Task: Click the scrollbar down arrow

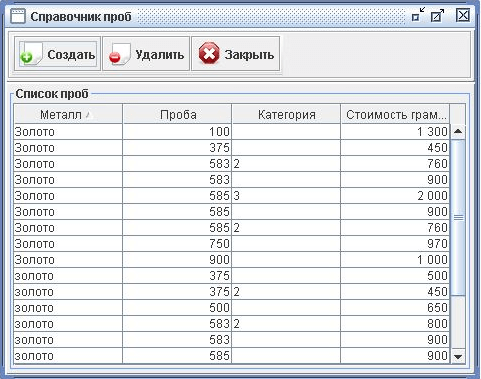Action: click(x=458, y=356)
